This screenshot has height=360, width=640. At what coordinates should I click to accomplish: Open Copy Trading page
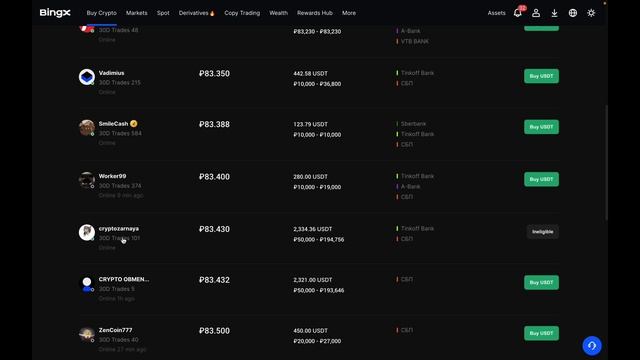click(242, 13)
